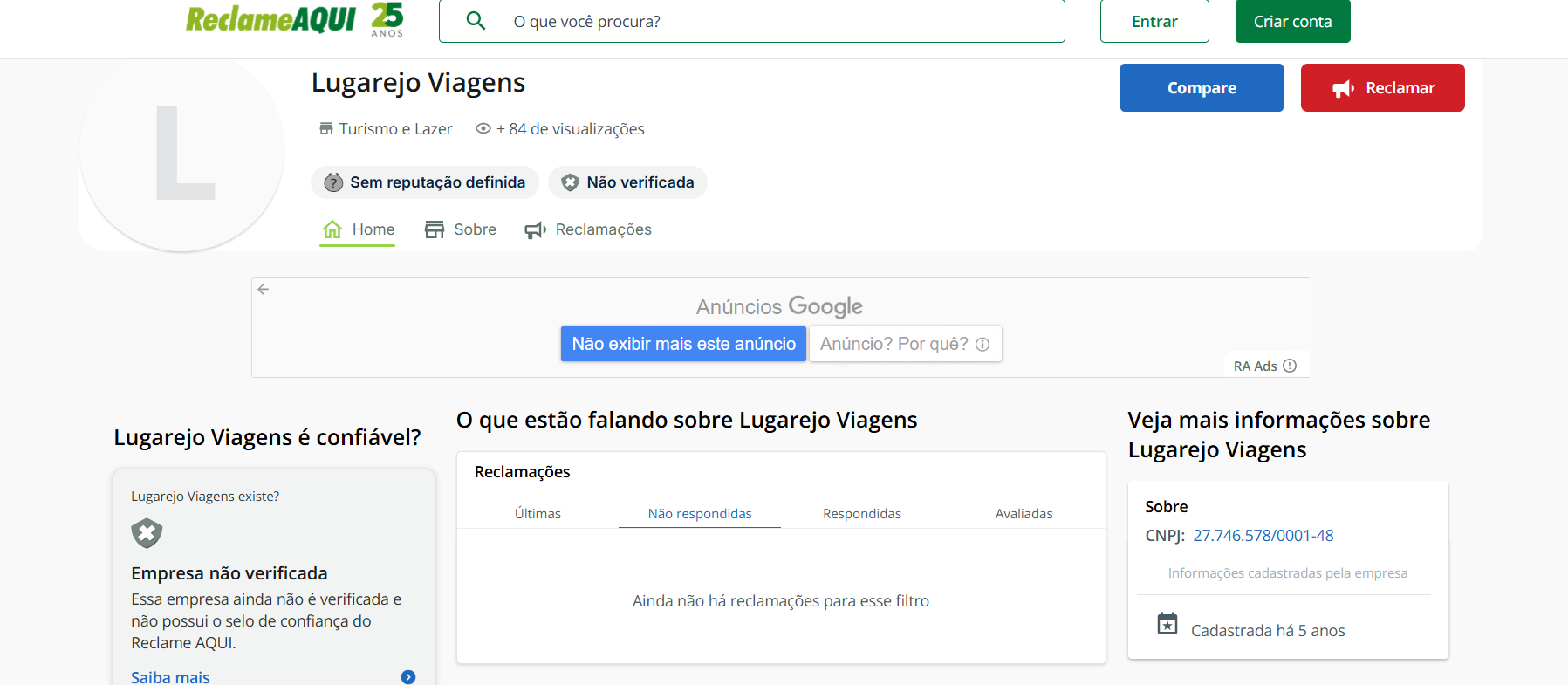Click 'Não exibir mais este anúncio'
This screenshot has width=1568, height=685.
point(683,344)
